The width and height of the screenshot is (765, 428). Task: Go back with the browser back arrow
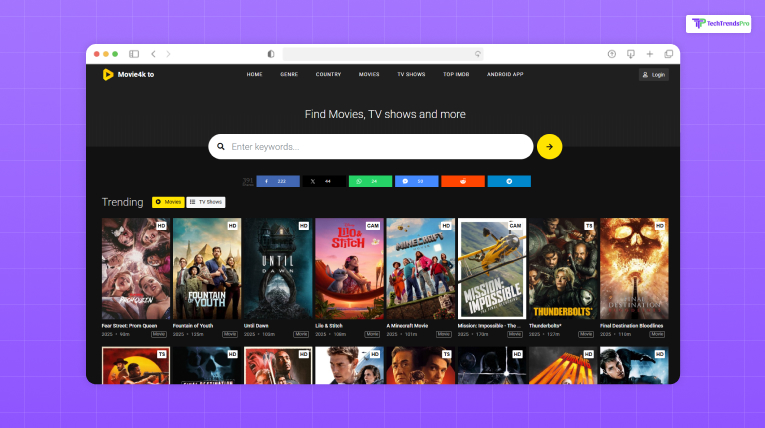tap(153, 54)
